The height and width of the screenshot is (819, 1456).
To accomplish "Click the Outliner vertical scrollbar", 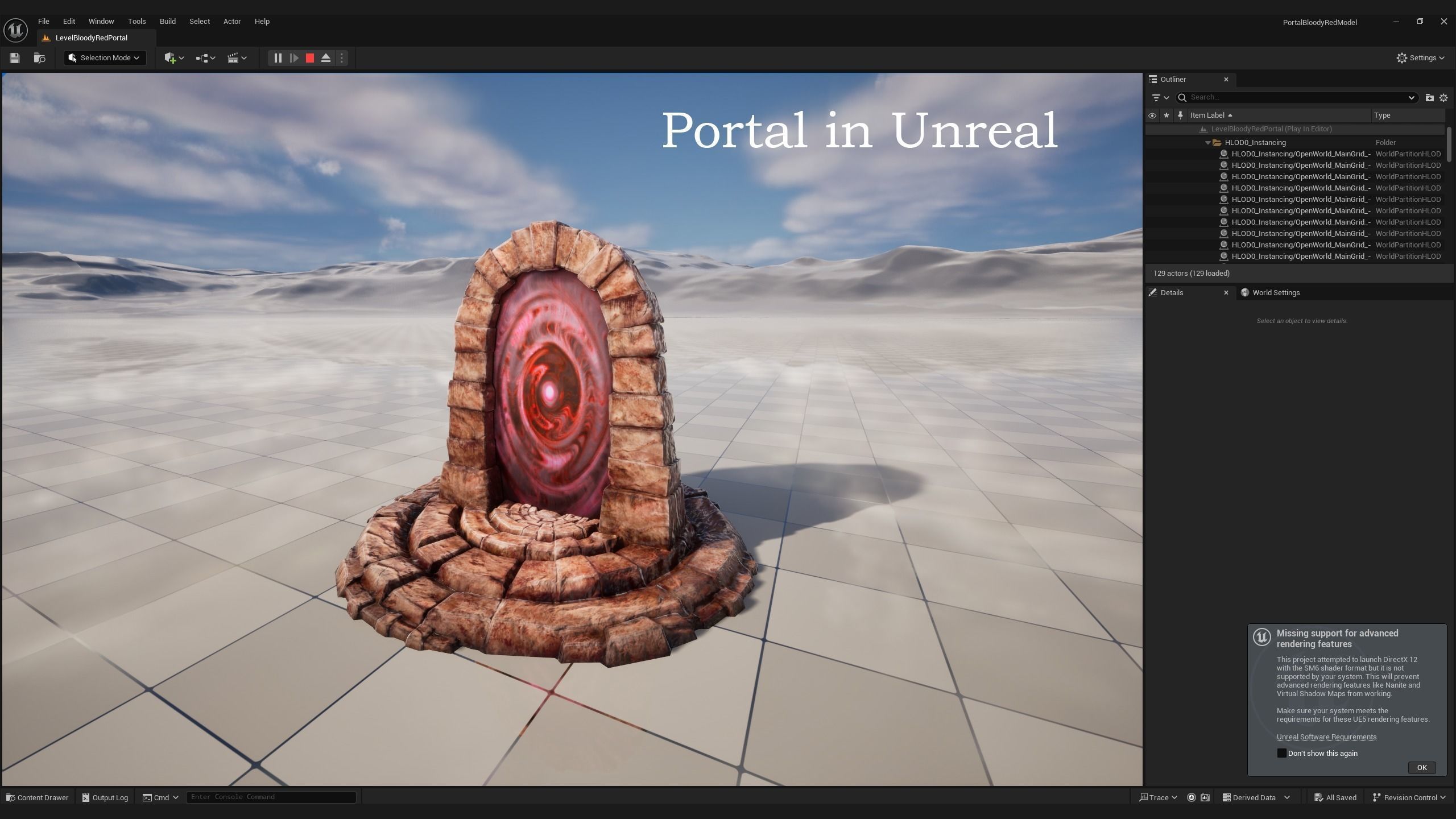I will [1449, 144].
